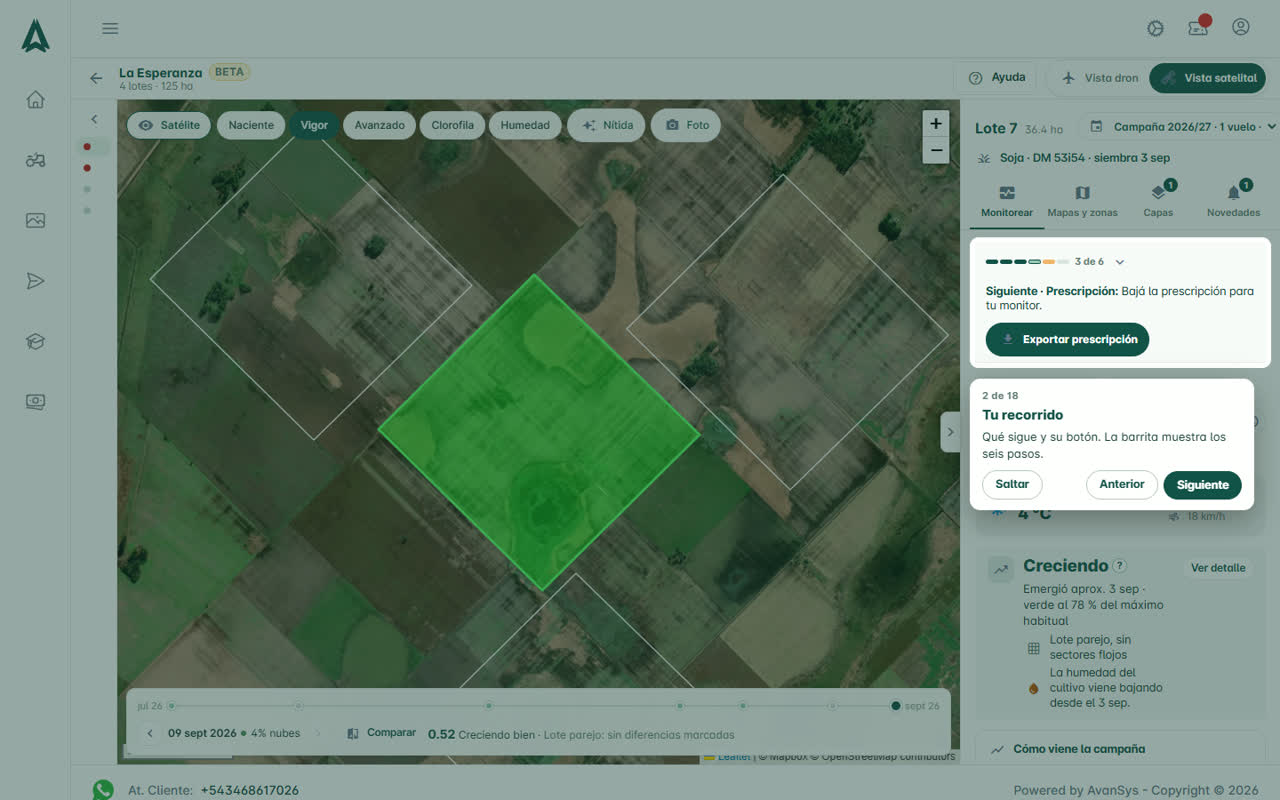Select the highlighted green lot on map
The image size is (1280, 800).
tap(539, 432)
